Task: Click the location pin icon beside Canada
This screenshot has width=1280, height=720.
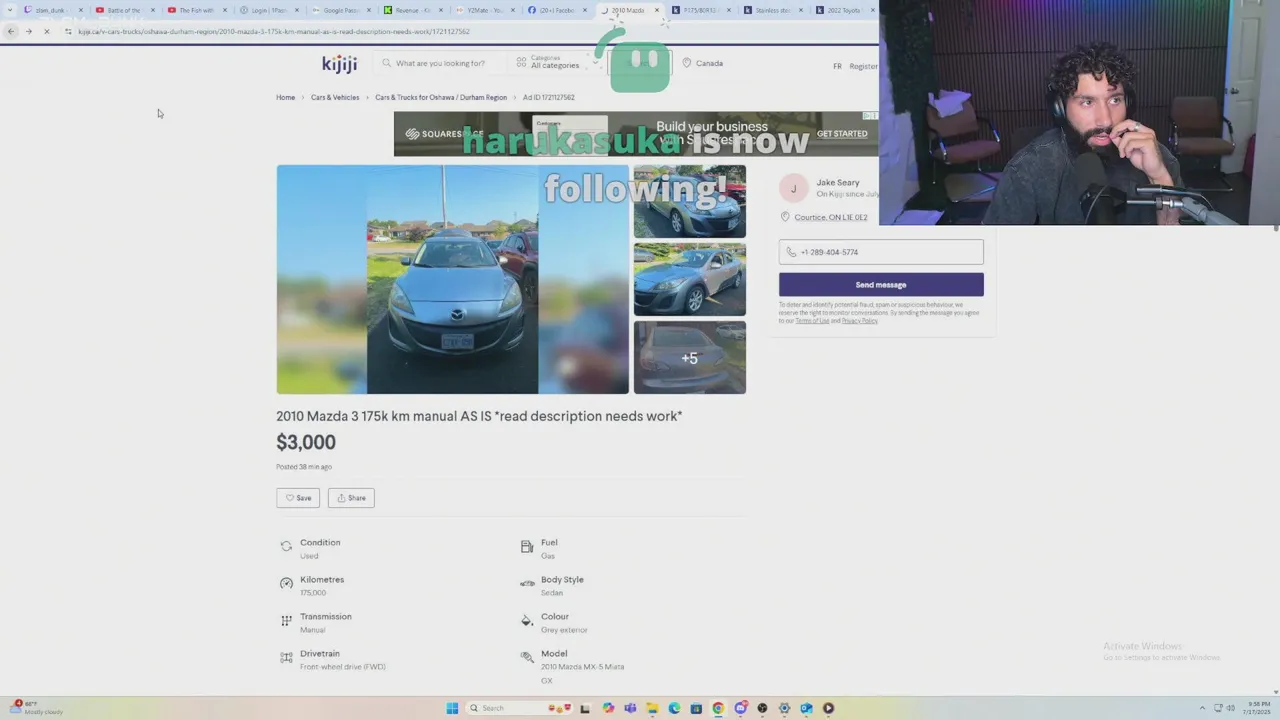Action: click(x=686, y=63)
